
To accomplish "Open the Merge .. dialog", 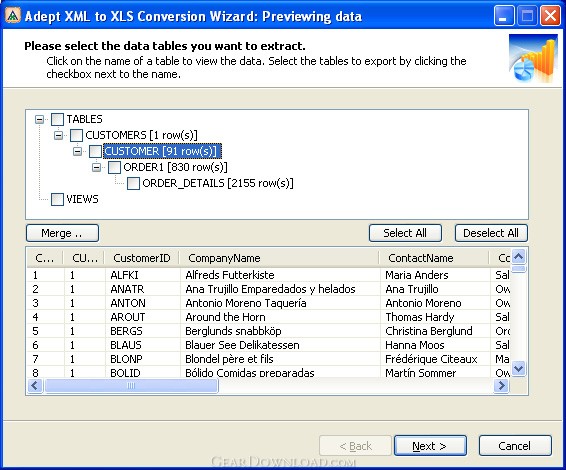I will [x=62, y=233].
